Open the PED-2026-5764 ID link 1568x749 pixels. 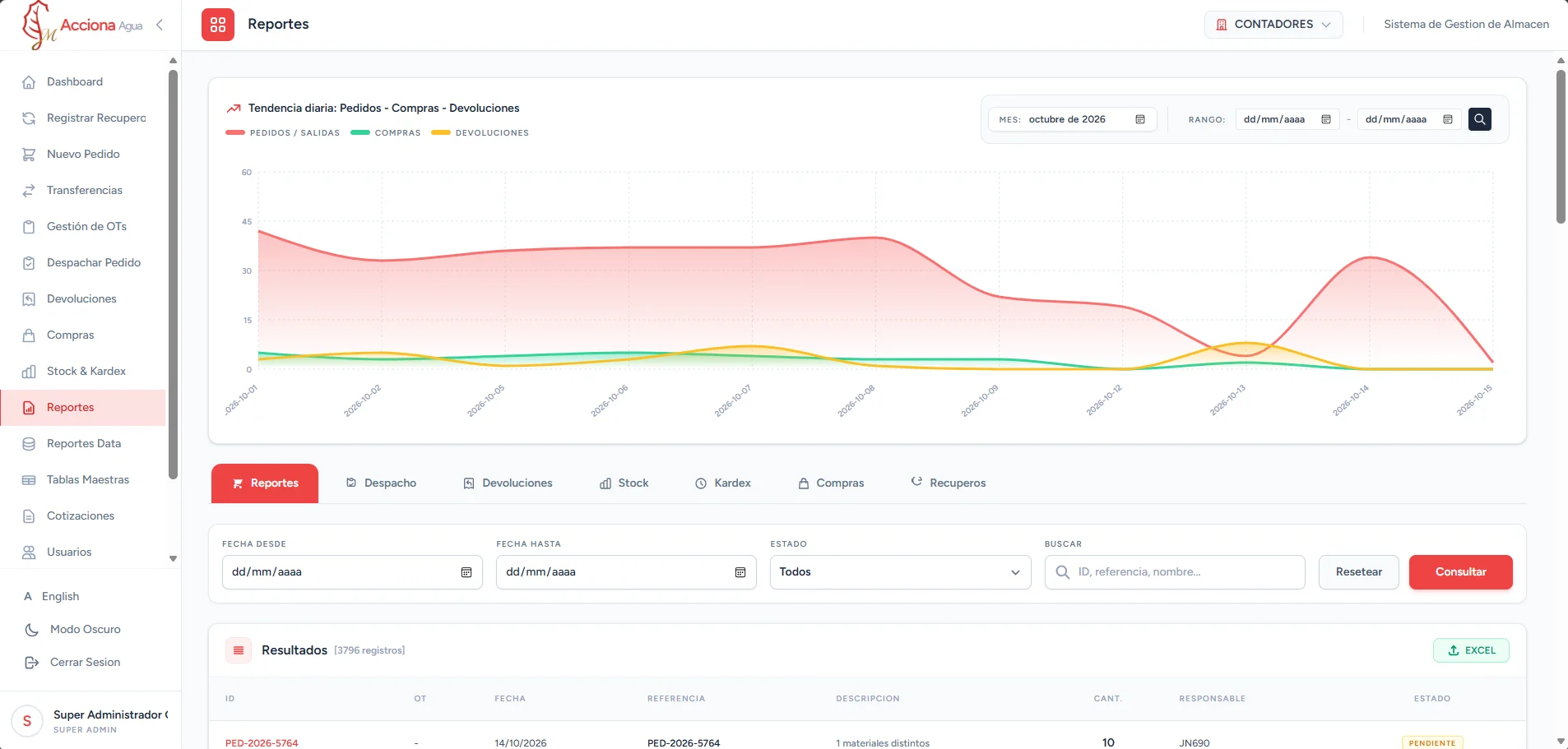coord(262,743)
